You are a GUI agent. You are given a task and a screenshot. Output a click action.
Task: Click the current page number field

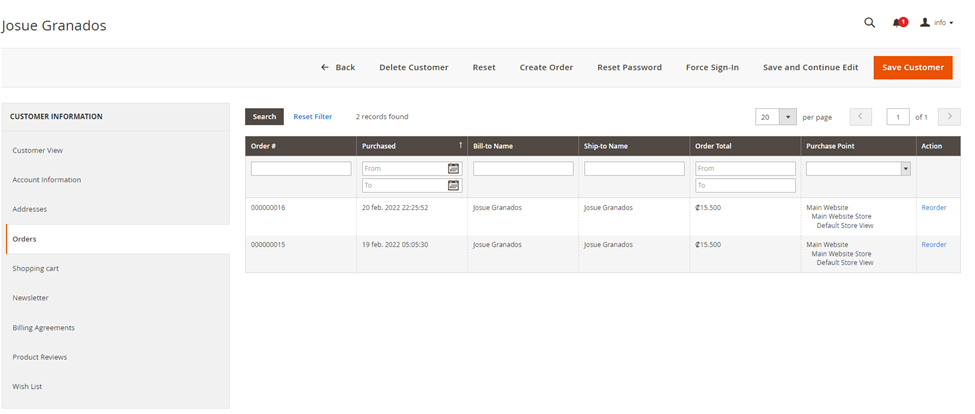(x=898, y=117)
